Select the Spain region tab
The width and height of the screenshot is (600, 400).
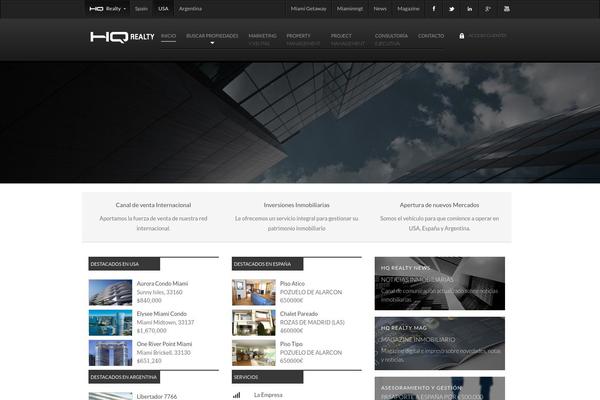point(141,8)
